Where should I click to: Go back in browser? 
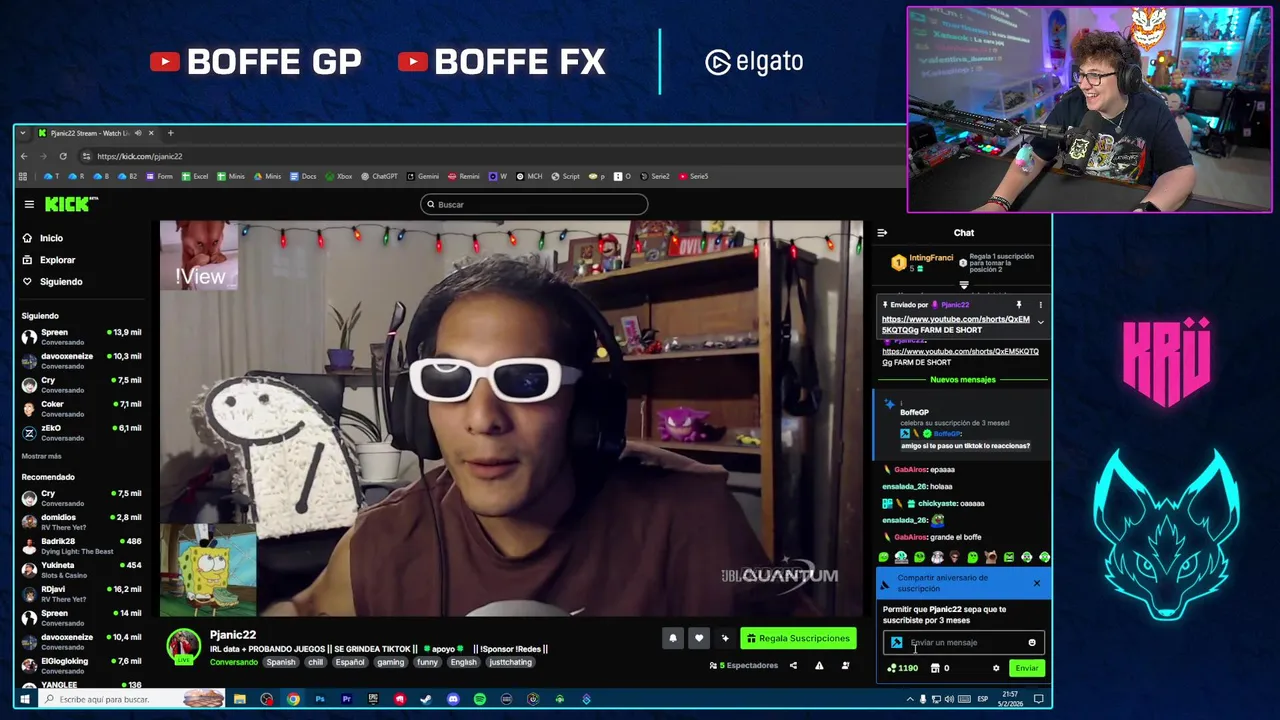[x=26, y=156]
